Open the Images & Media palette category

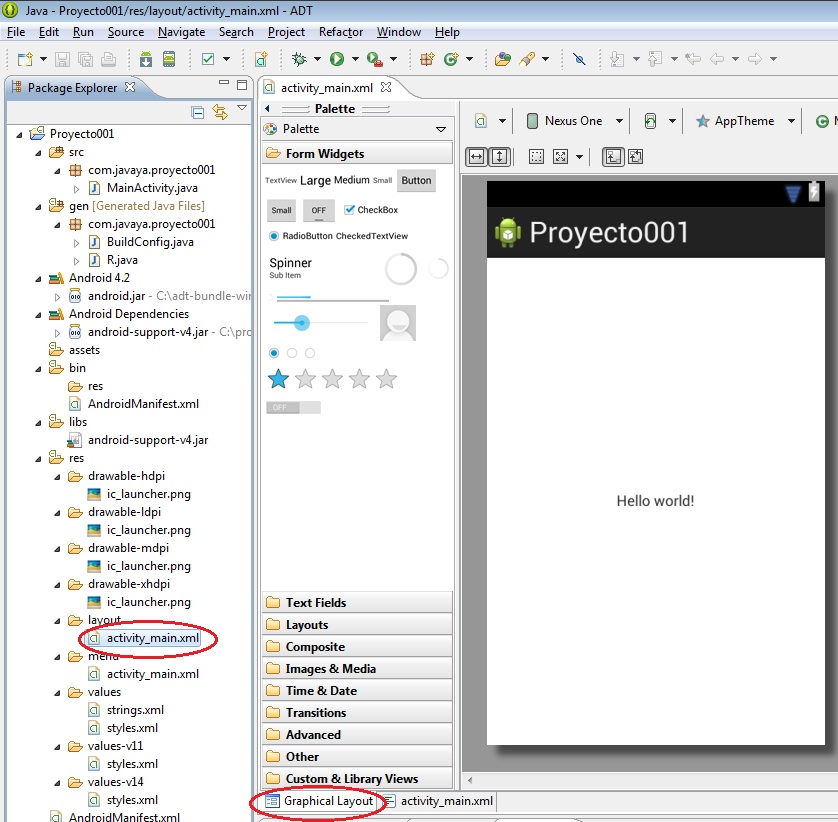coord(357,668)
